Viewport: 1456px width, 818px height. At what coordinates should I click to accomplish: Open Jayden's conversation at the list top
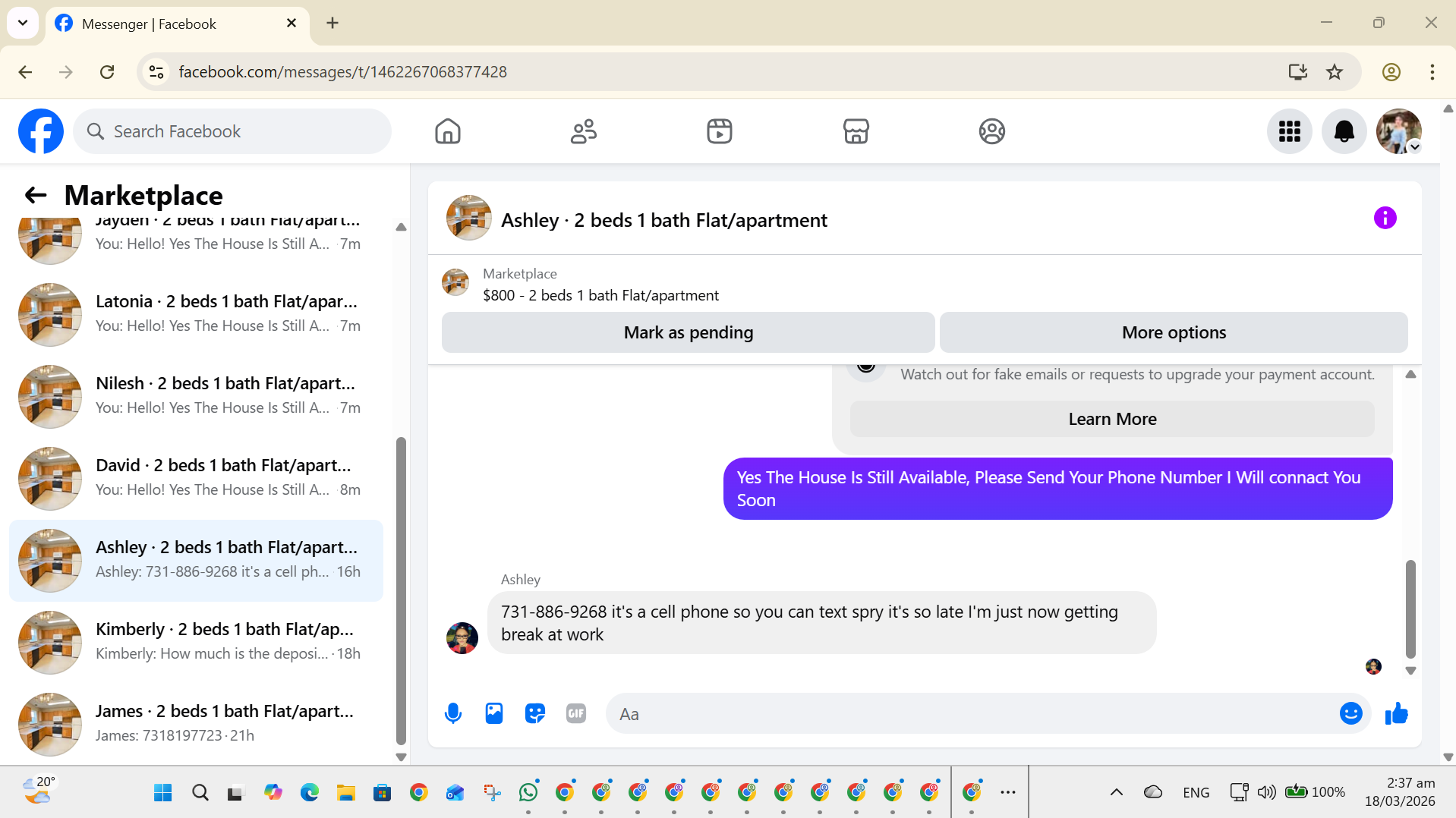tap(196, 242)
